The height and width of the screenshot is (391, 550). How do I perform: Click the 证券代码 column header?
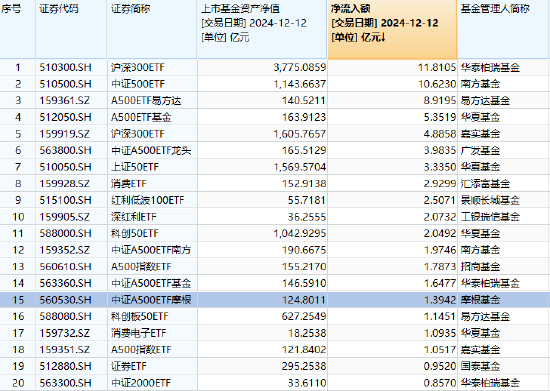click(x=71, y=29)
